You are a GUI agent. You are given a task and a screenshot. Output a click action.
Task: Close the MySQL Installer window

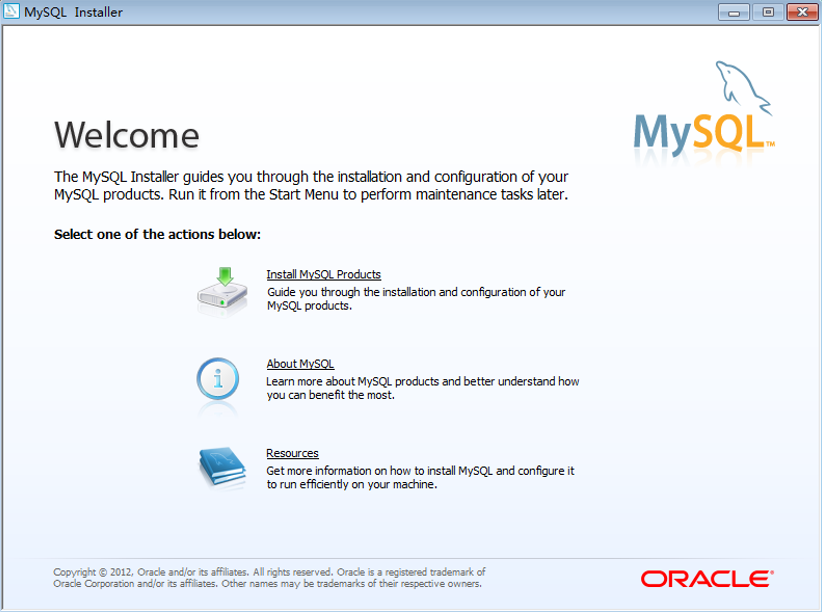(x=802, y=12)
